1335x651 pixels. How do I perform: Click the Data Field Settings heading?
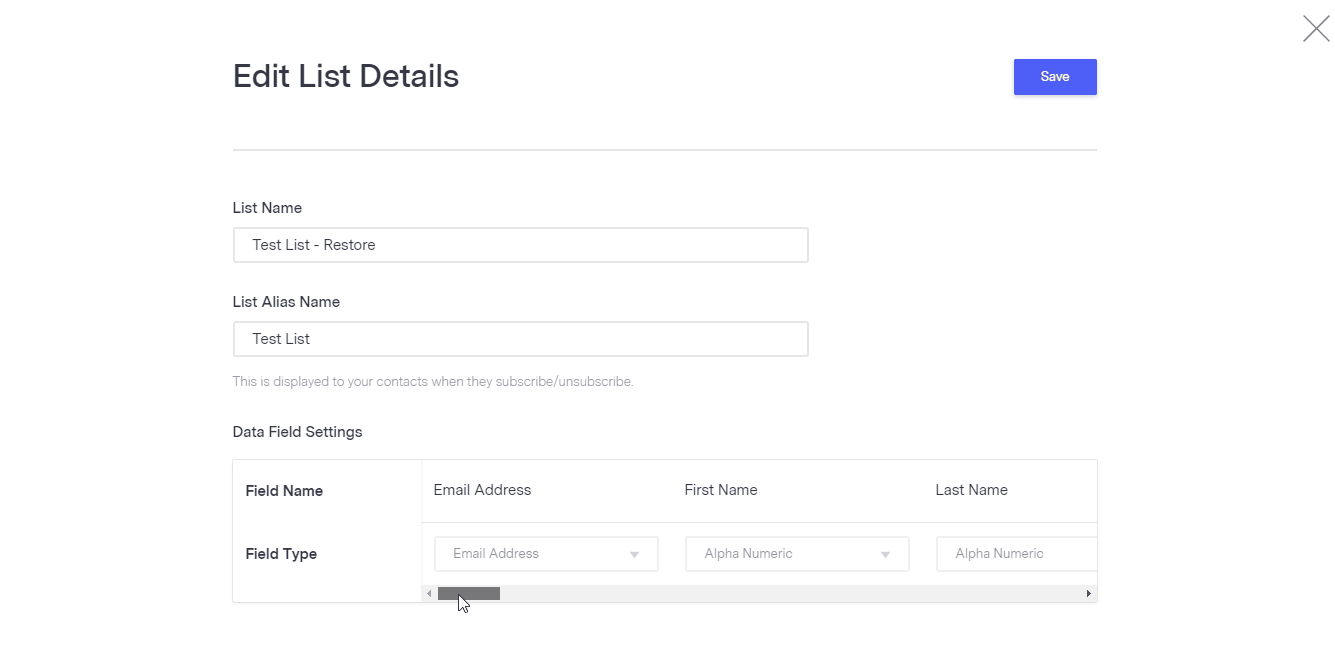[297, 432]
